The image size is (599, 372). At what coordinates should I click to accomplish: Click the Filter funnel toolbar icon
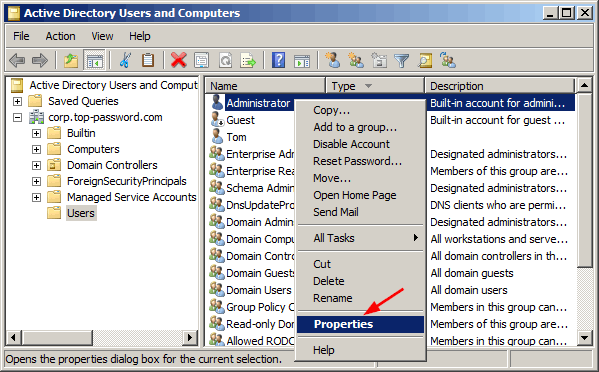click(x=401, y=61)
